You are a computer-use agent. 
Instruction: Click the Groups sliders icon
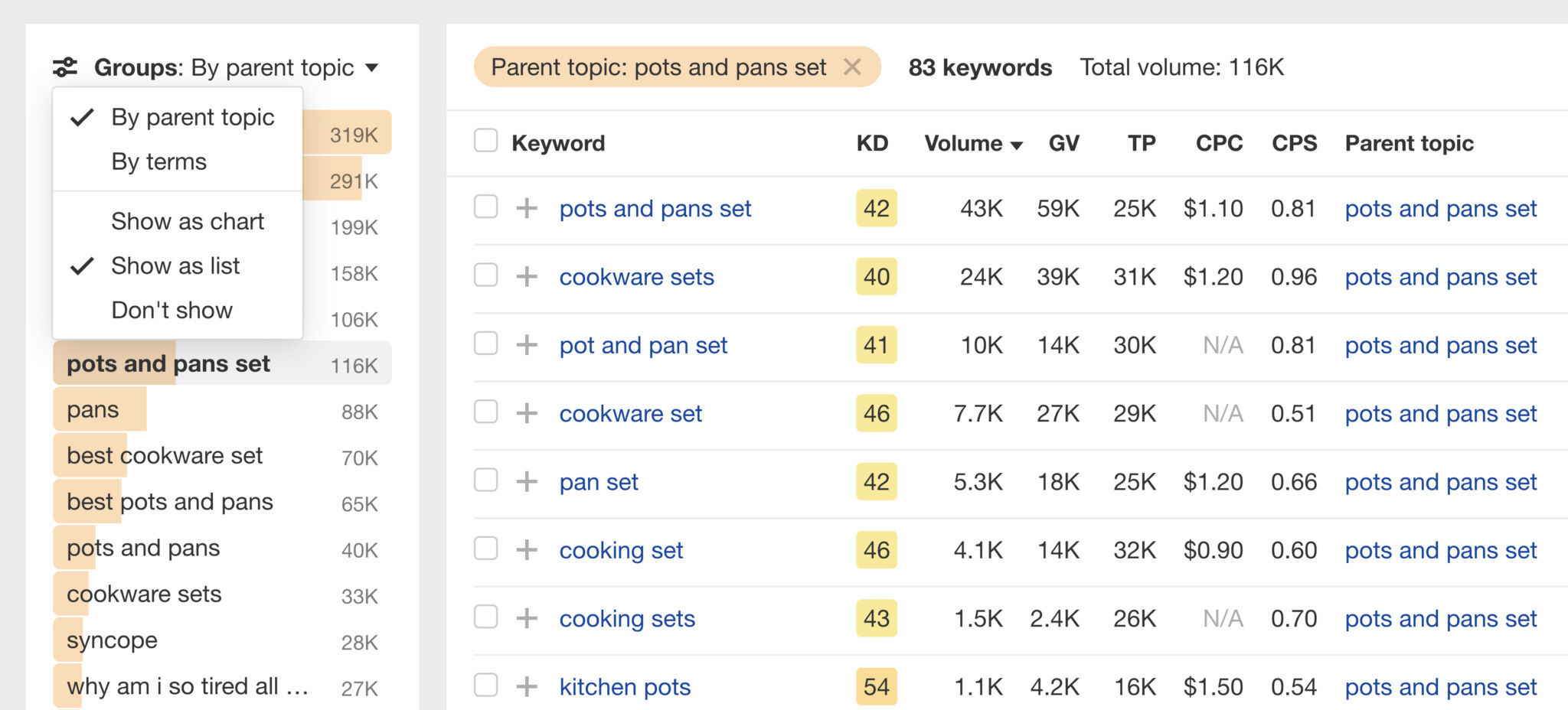click(x=65, y=67)
